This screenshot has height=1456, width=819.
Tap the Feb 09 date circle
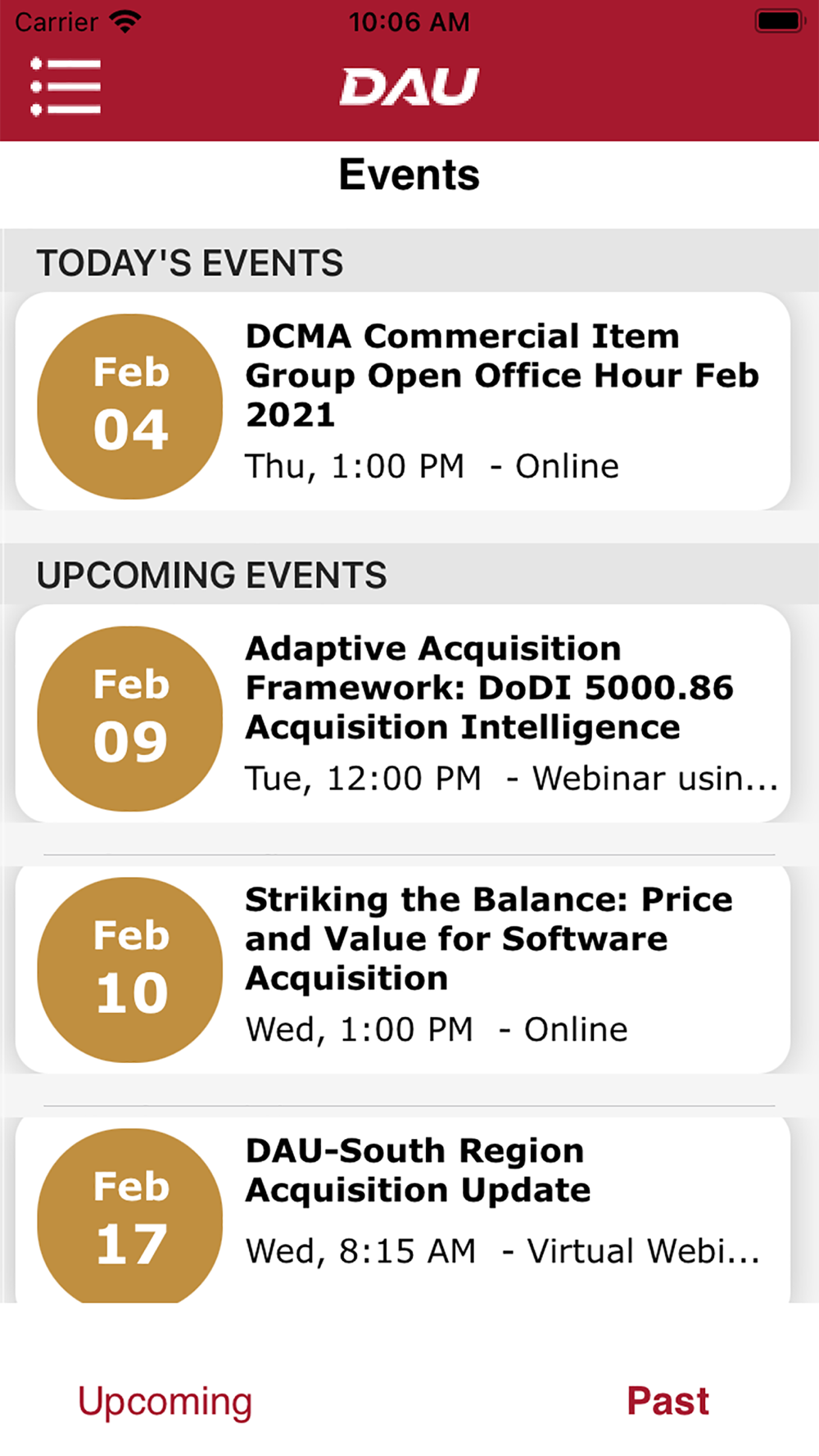[130, 718]
